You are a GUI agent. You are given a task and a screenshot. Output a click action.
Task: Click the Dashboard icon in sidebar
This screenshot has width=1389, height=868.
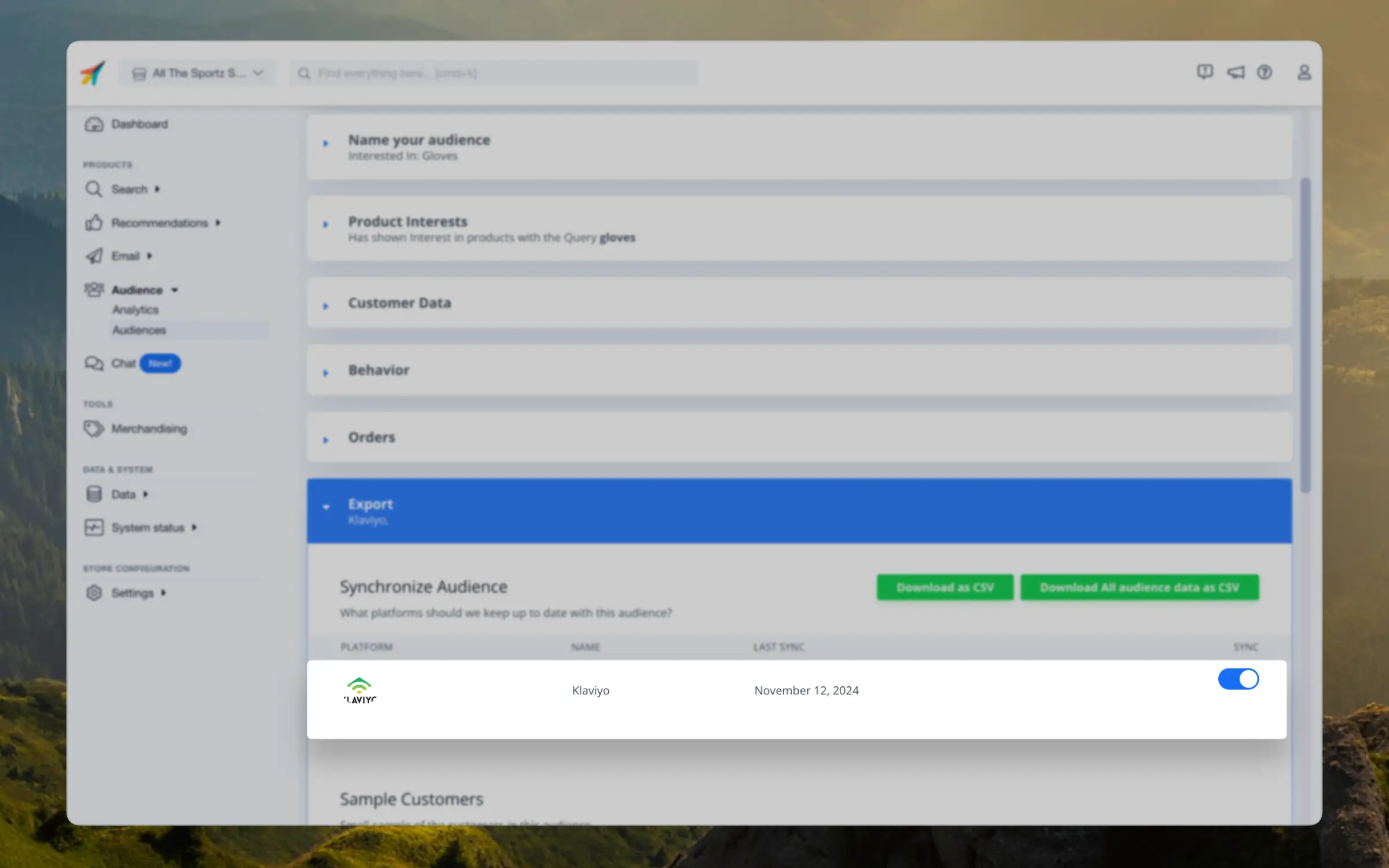pos(95,123)
